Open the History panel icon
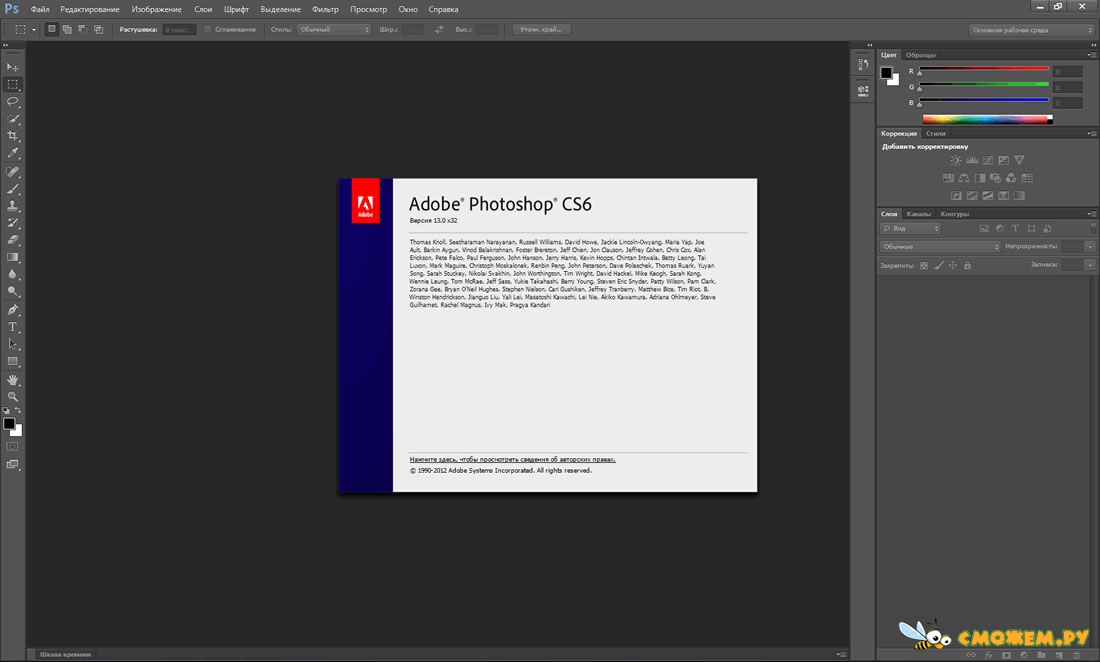 click(863, 65)
